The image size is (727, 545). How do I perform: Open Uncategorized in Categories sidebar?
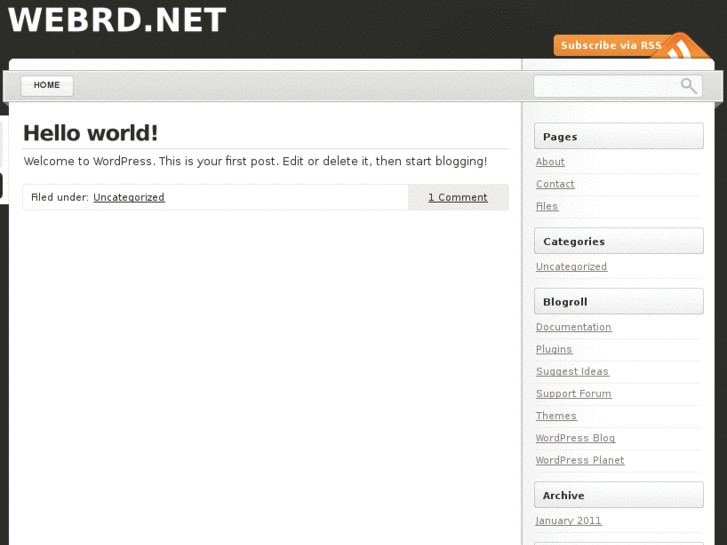click(572, 267)
